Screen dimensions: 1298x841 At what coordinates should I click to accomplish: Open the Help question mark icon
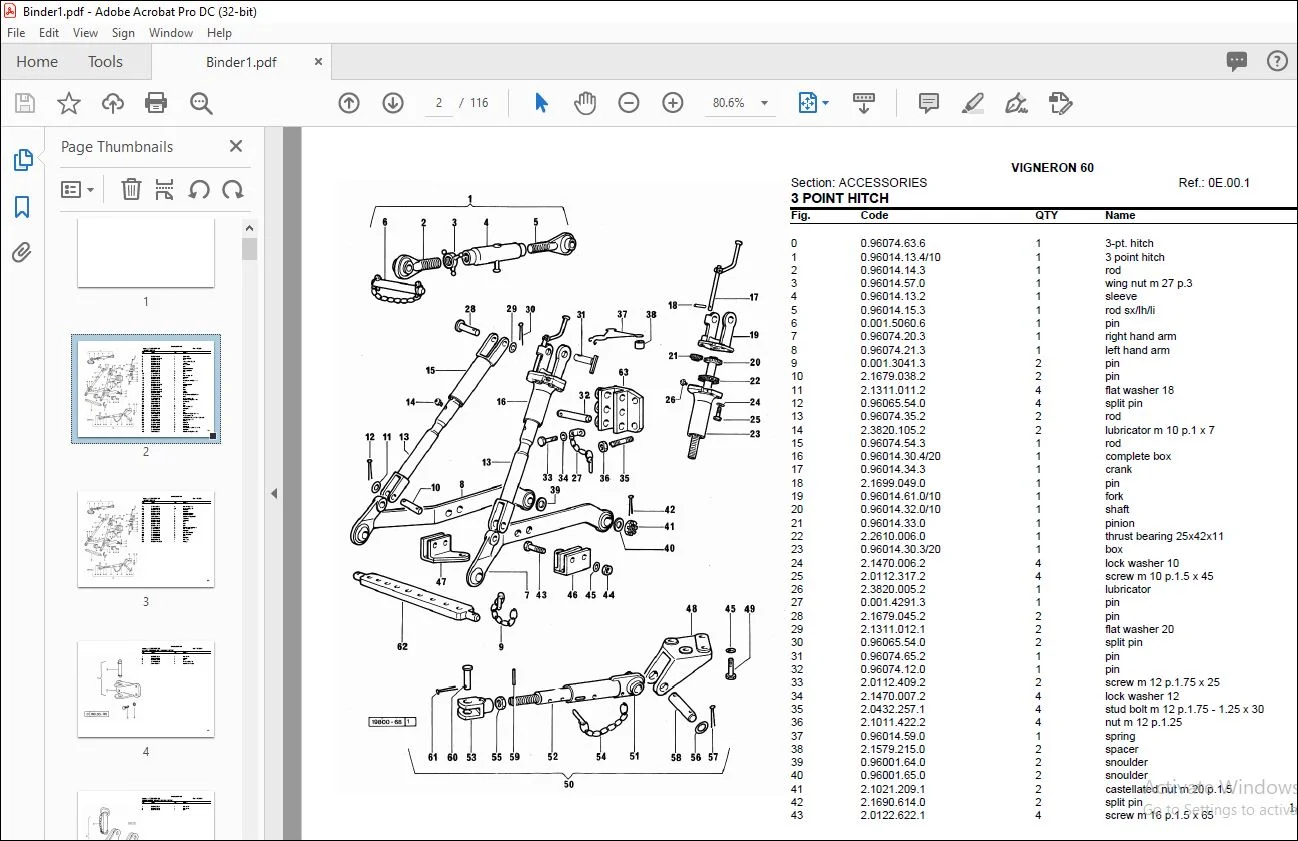click(x=1277, y=61)
